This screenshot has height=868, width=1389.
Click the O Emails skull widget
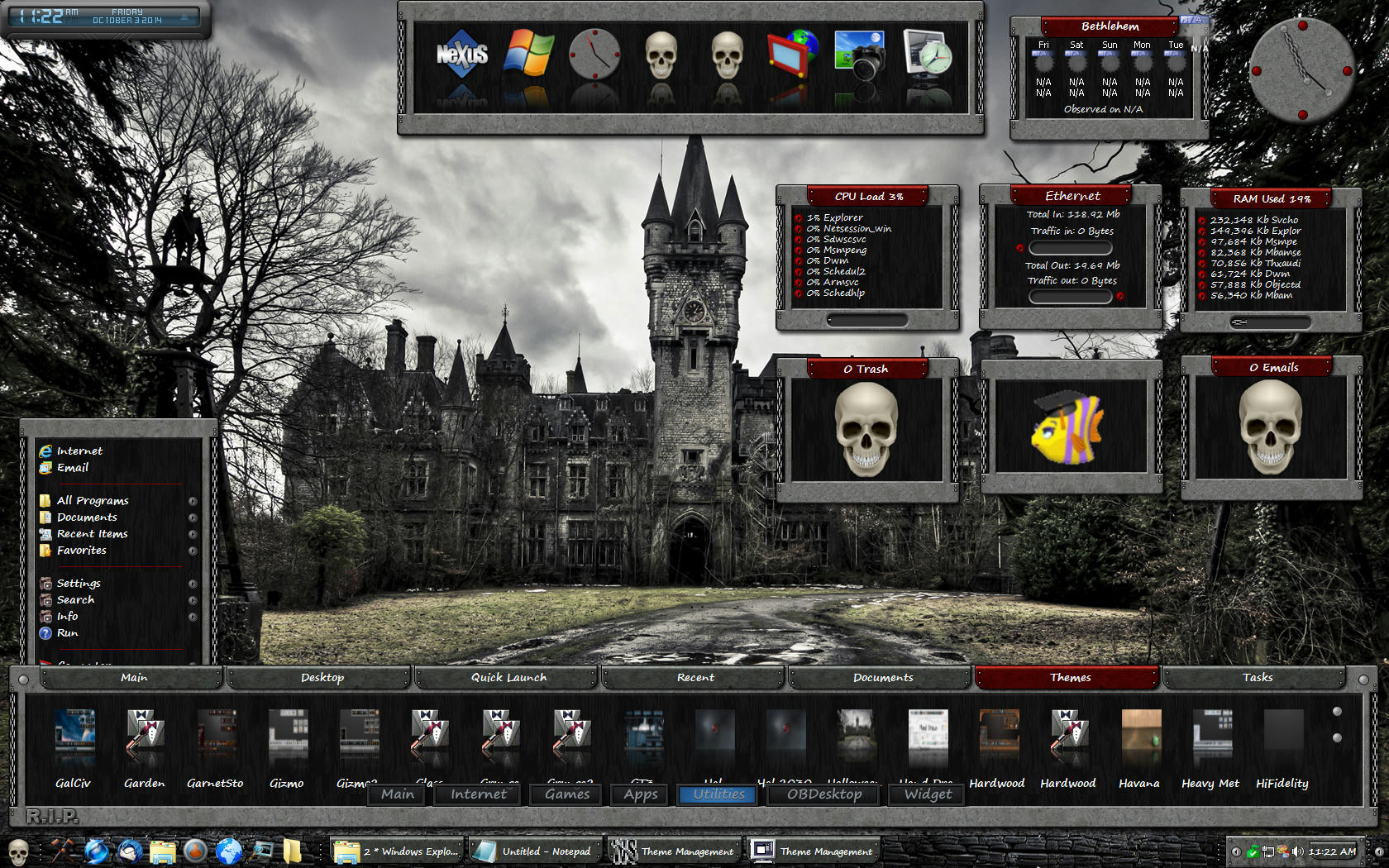(x=1272, y=427)
